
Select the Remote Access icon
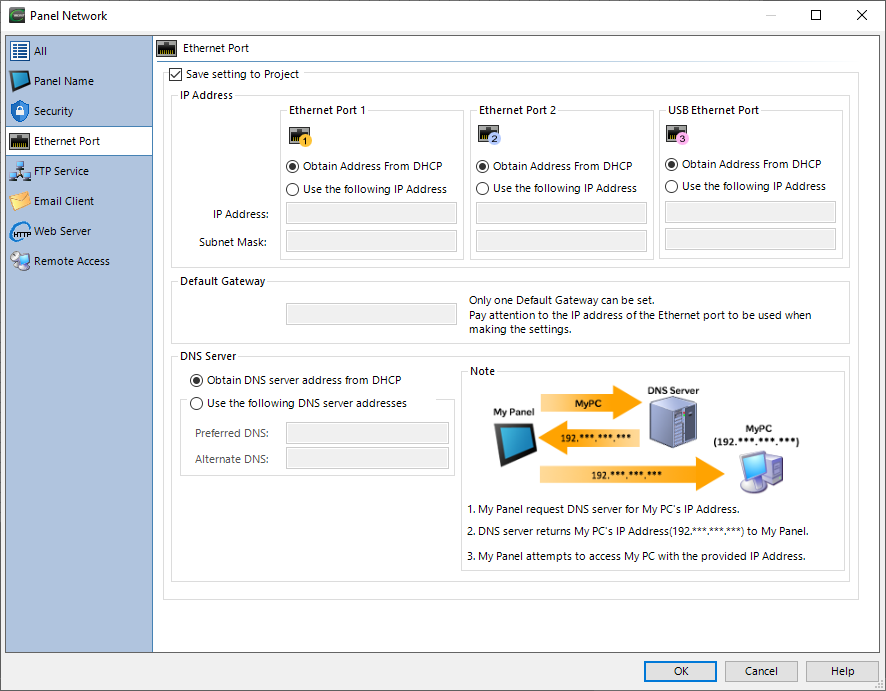point(20,261)
